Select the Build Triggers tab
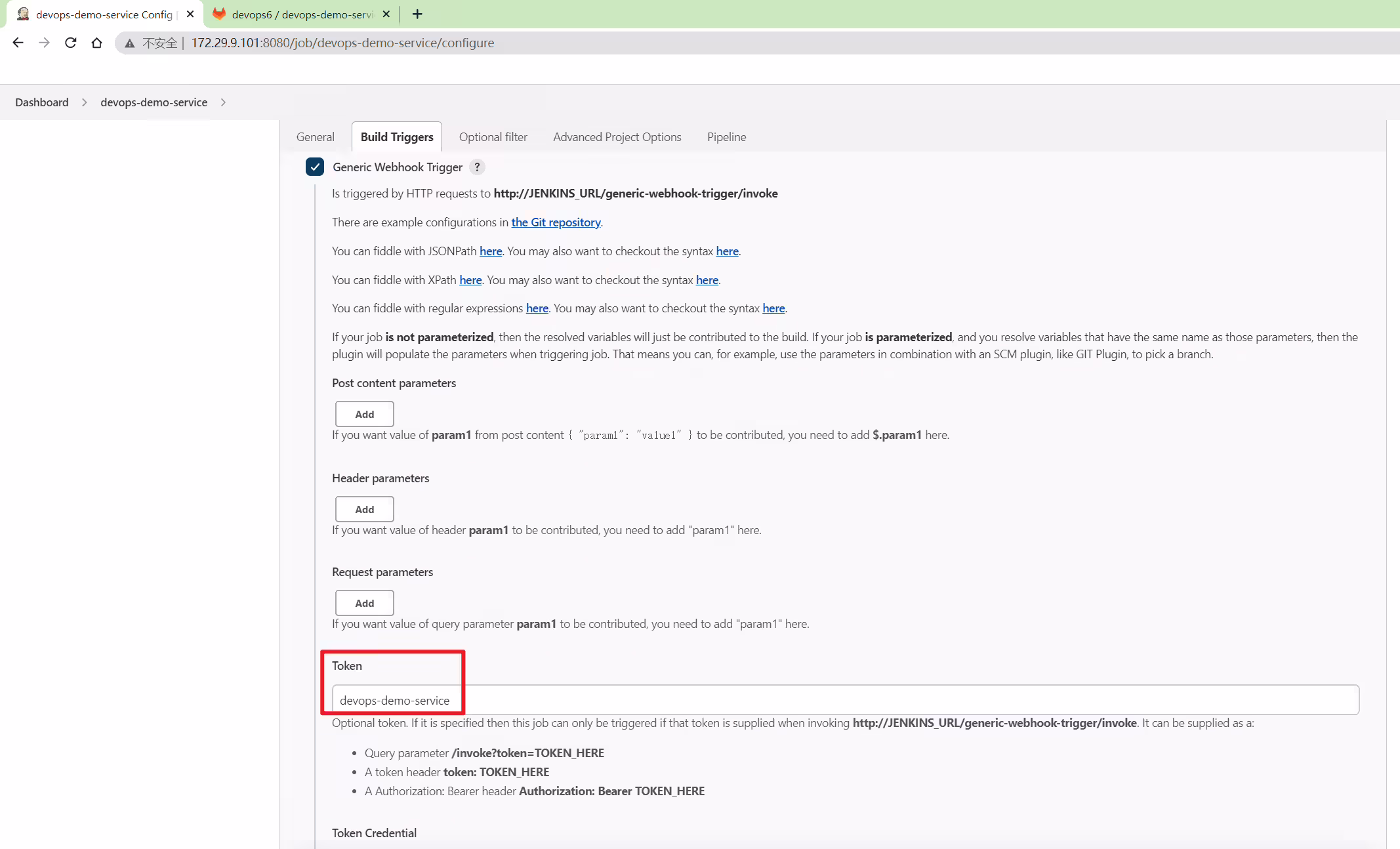This screenshot has width=1400, height=849. [x=397, y=136]
